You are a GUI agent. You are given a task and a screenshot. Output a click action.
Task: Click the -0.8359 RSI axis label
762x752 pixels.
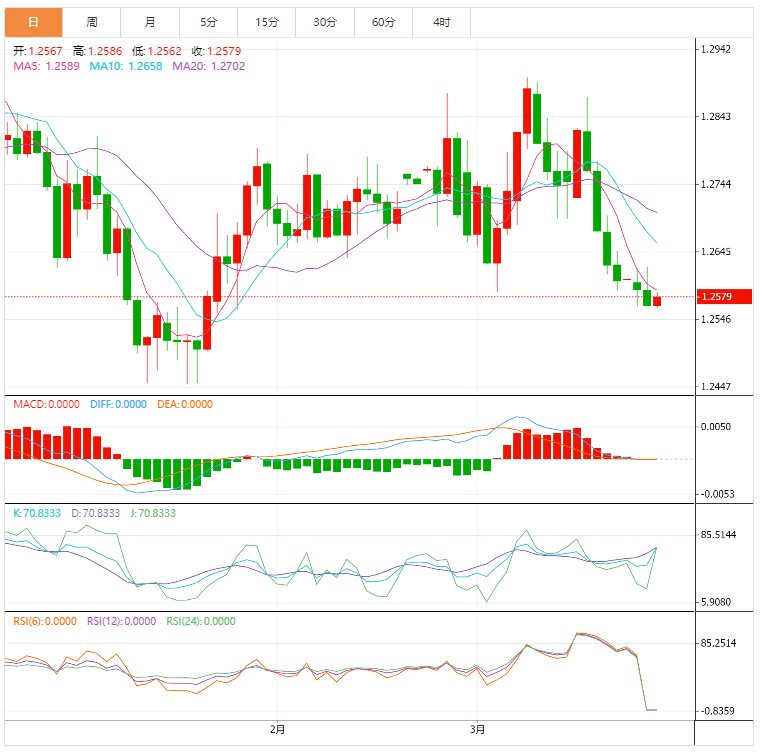point(717,711)
